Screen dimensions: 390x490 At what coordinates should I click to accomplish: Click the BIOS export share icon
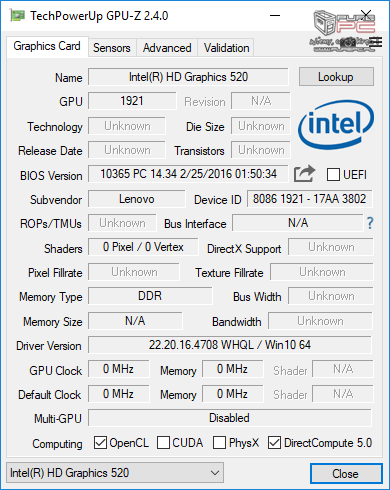click(x=304, y=174)
